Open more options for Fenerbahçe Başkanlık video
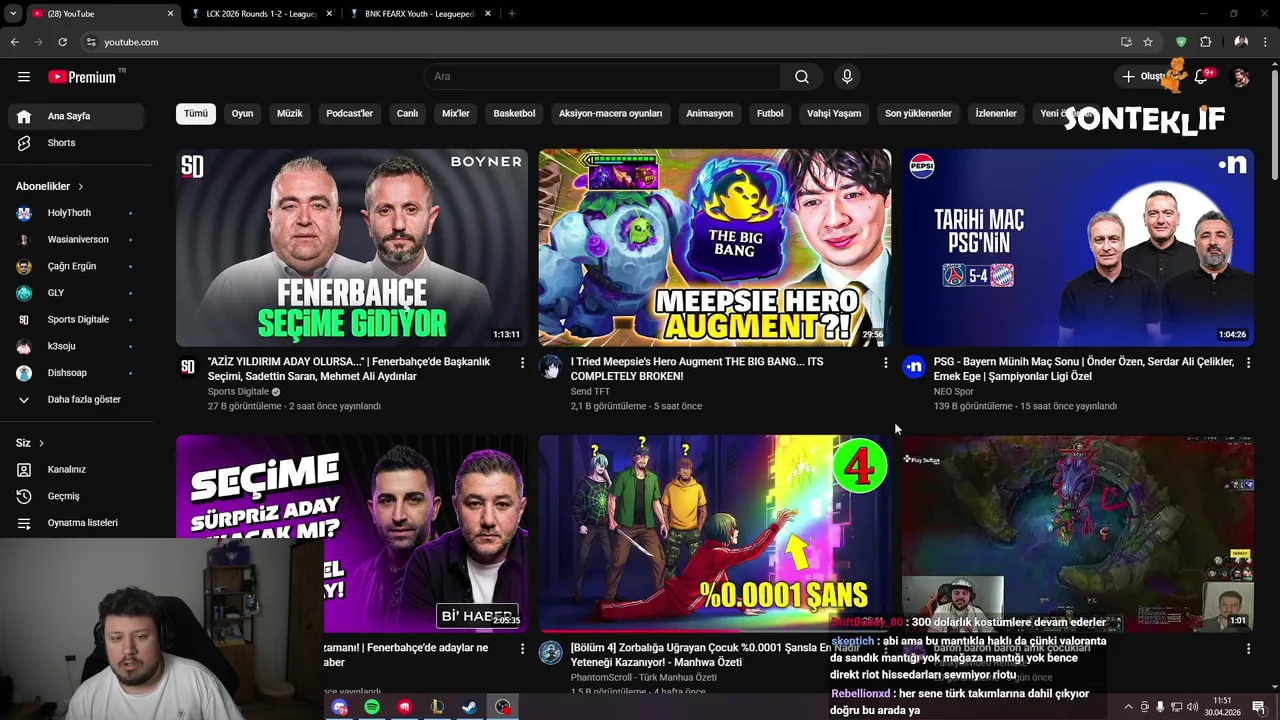This screenshot has width=1280, height=720. (522, 362)
